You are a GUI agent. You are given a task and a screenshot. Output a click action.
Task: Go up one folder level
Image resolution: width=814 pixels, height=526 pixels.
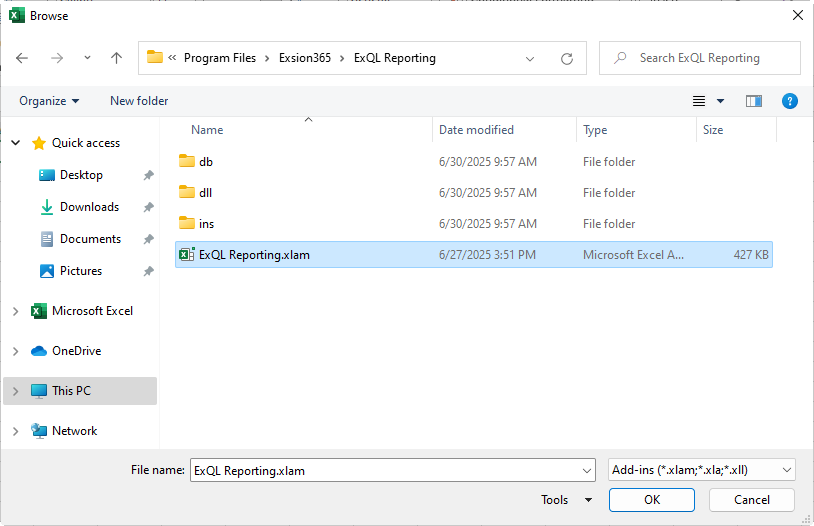click(116, 58)
